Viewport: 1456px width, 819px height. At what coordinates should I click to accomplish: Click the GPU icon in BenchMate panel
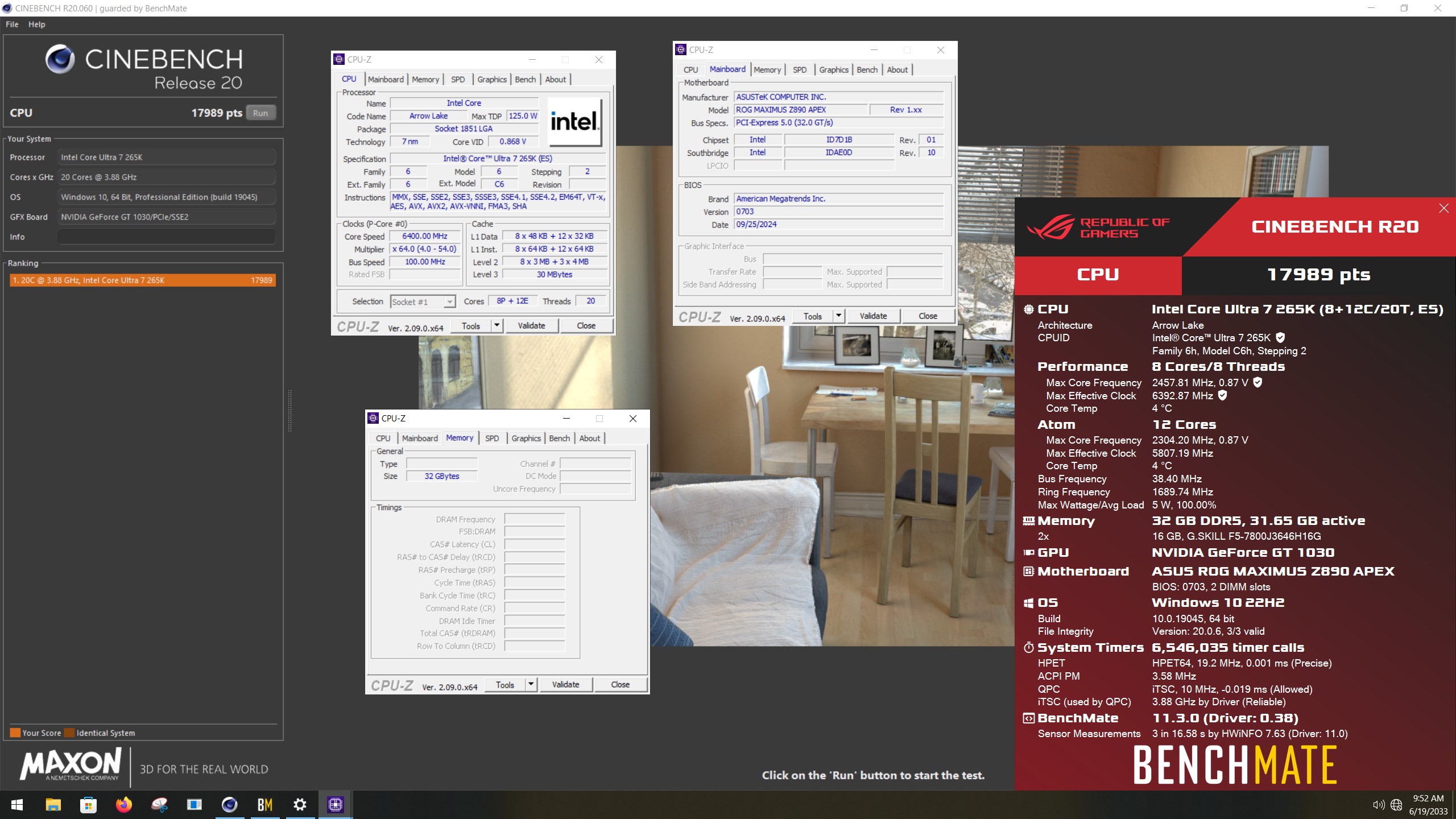click(x=1029, y=553)
